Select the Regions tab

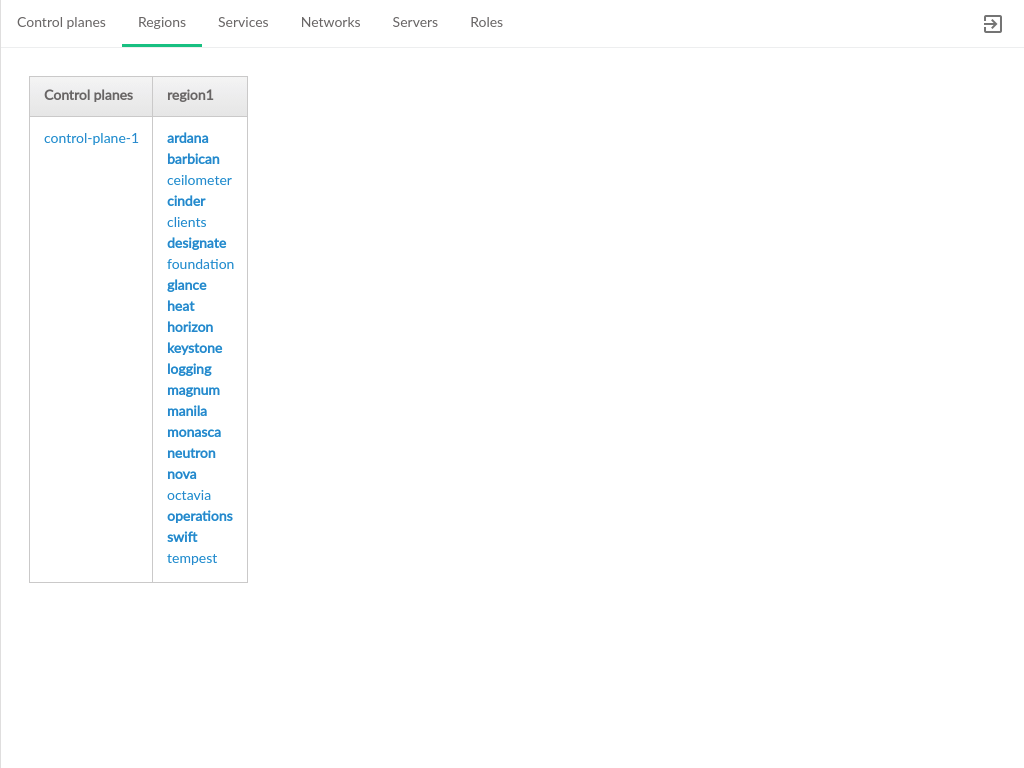point(162,22)
